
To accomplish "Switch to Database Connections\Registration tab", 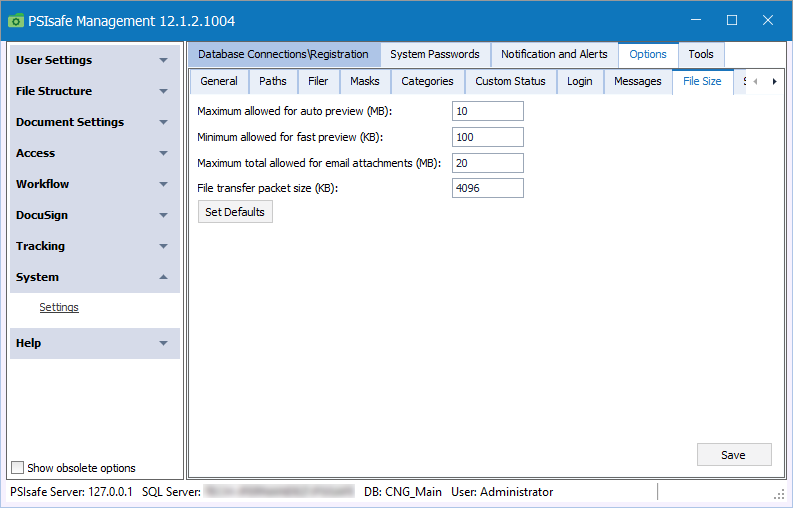I will click(x=283, y=54).
